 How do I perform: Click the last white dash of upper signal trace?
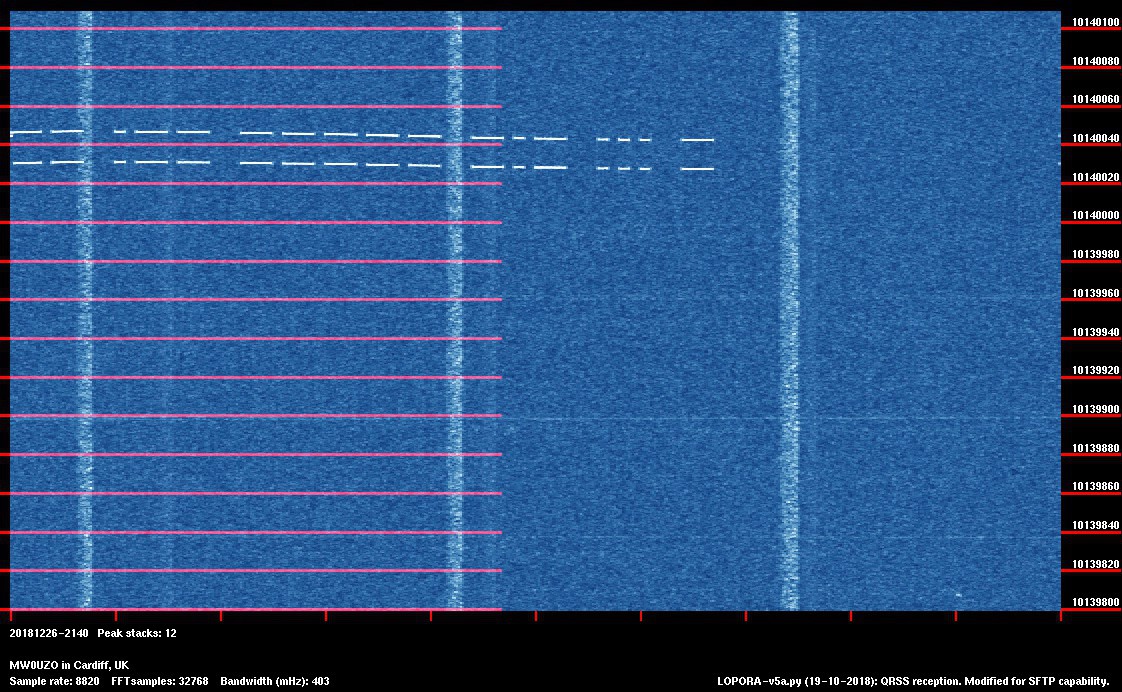[x=697, y=140]
